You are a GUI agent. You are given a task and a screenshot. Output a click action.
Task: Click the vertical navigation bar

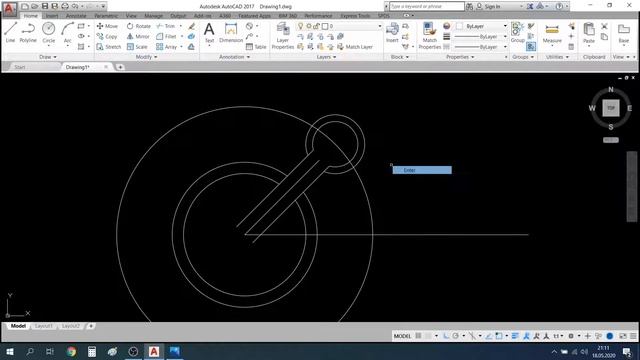(632, 187)
